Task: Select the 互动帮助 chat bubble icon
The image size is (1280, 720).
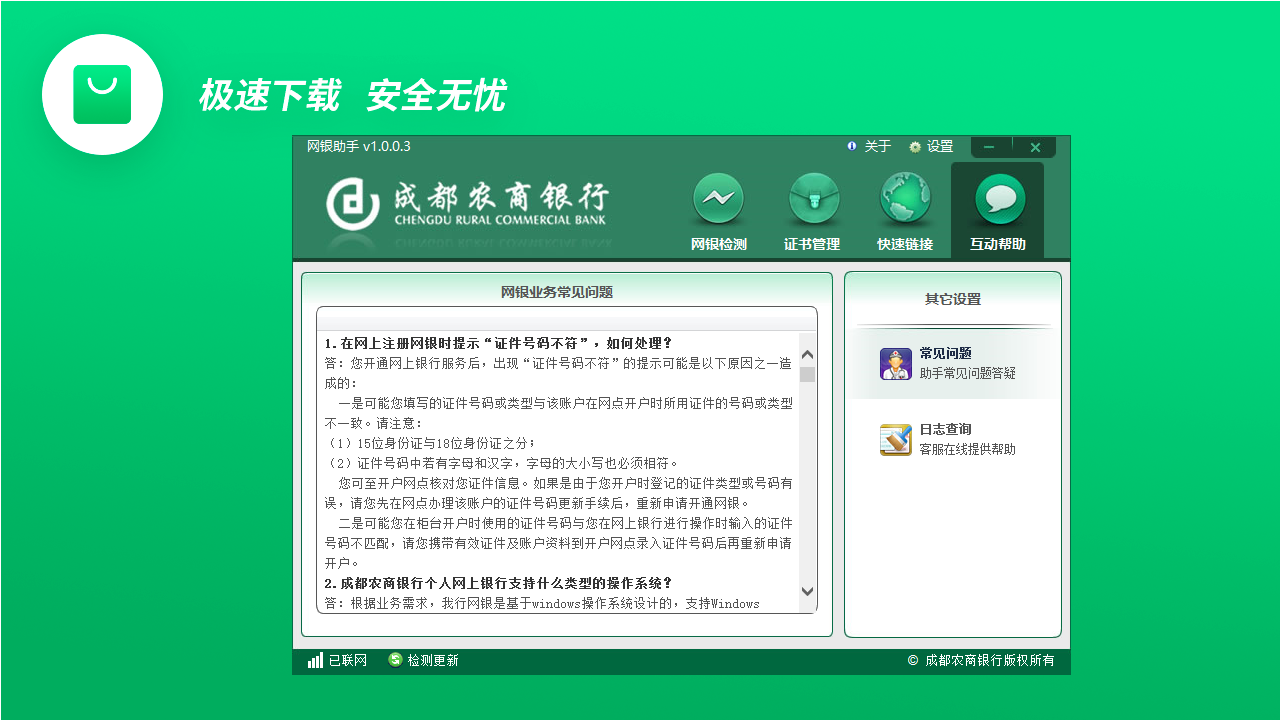Action: [998, 198]
